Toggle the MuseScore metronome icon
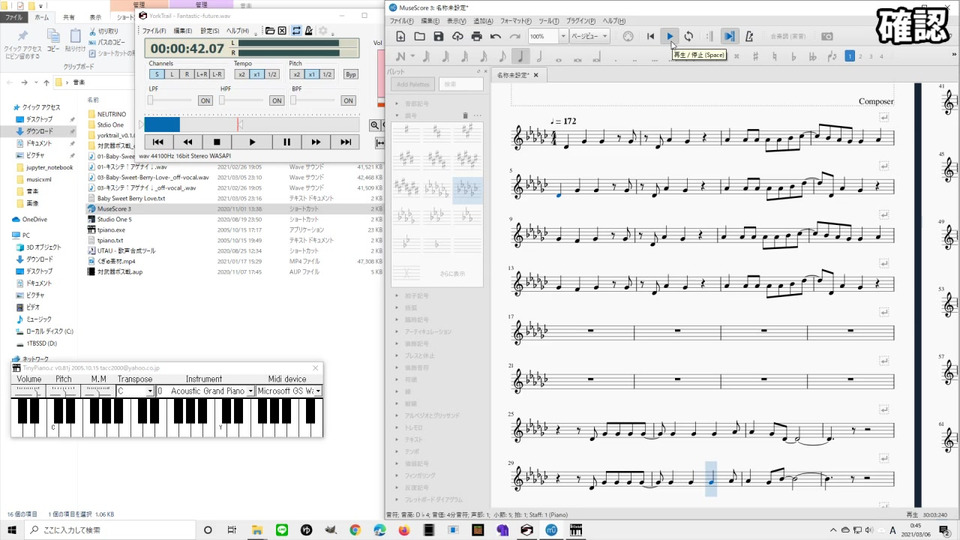 pos(749,37)
